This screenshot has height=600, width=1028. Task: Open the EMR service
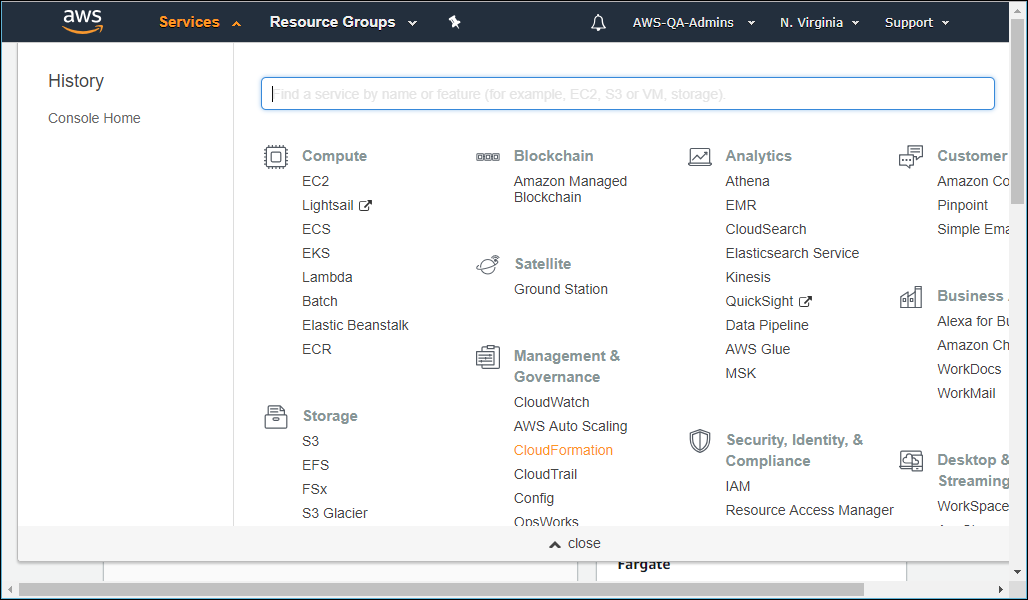741,205
